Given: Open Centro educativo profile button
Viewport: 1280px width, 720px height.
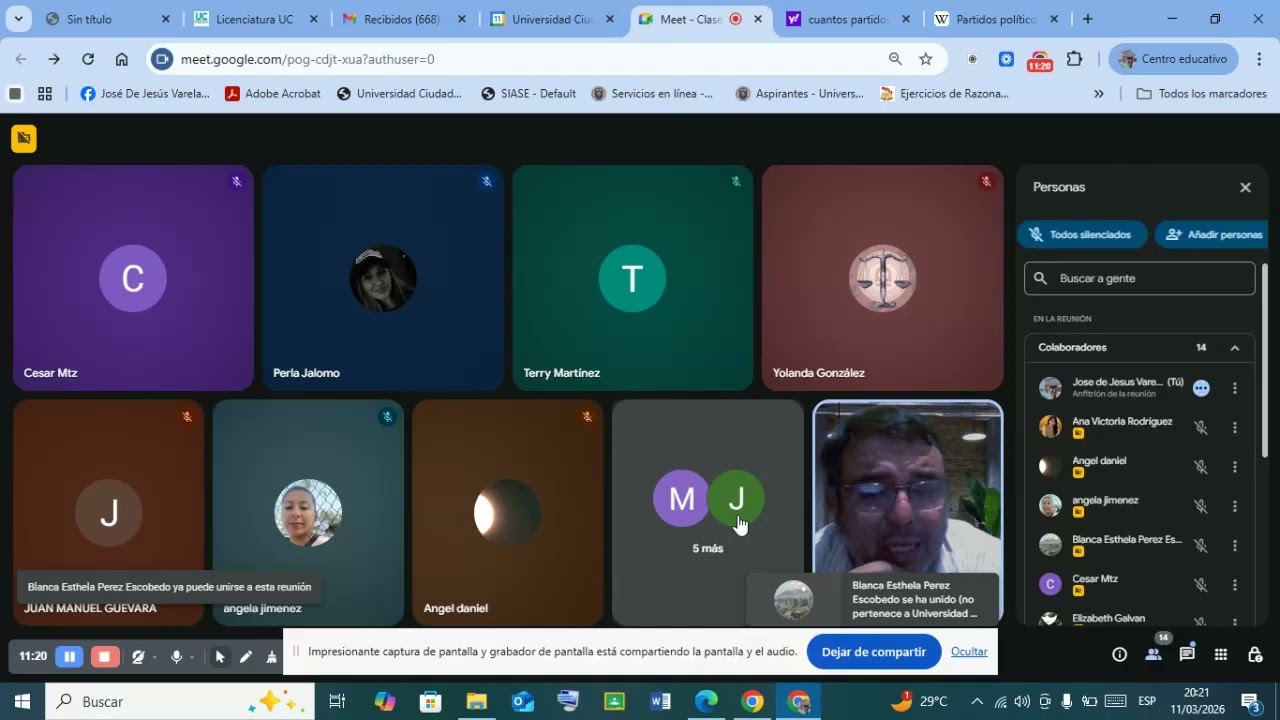Looking at the screenshot, I should pos(1173,59).
